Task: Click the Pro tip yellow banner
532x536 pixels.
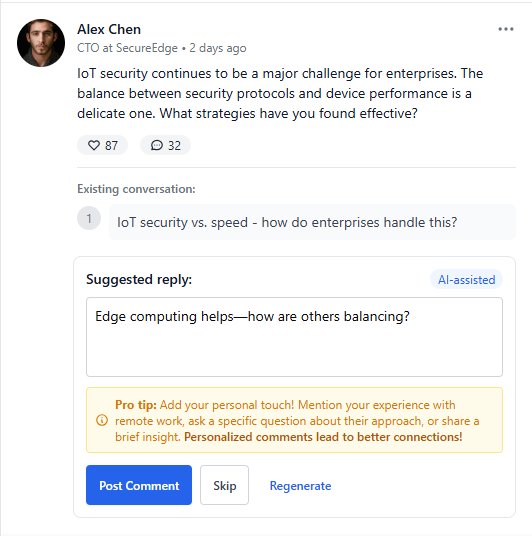Action: [294, 420]
